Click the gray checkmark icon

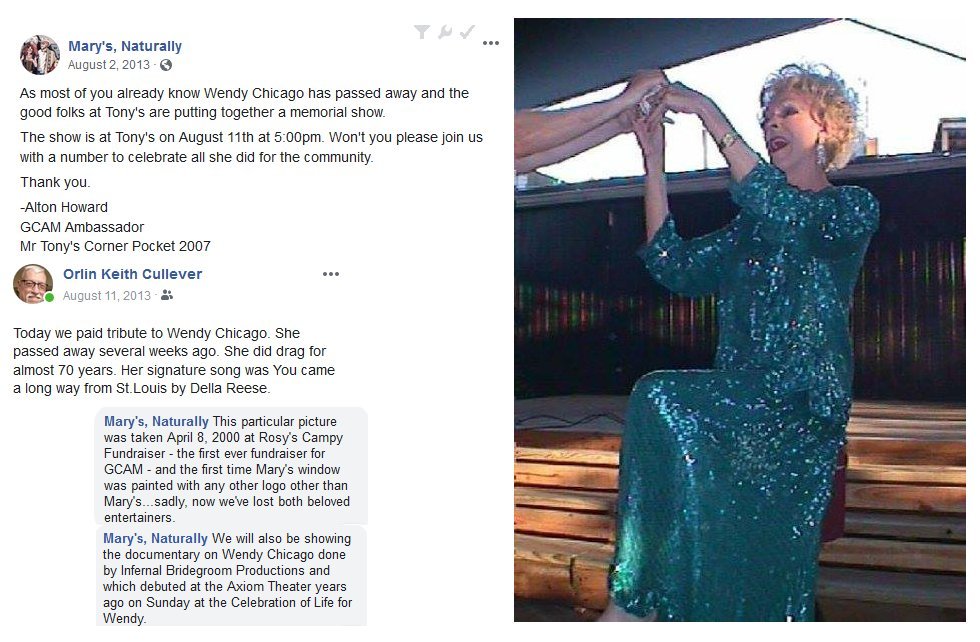coord(467,31)
